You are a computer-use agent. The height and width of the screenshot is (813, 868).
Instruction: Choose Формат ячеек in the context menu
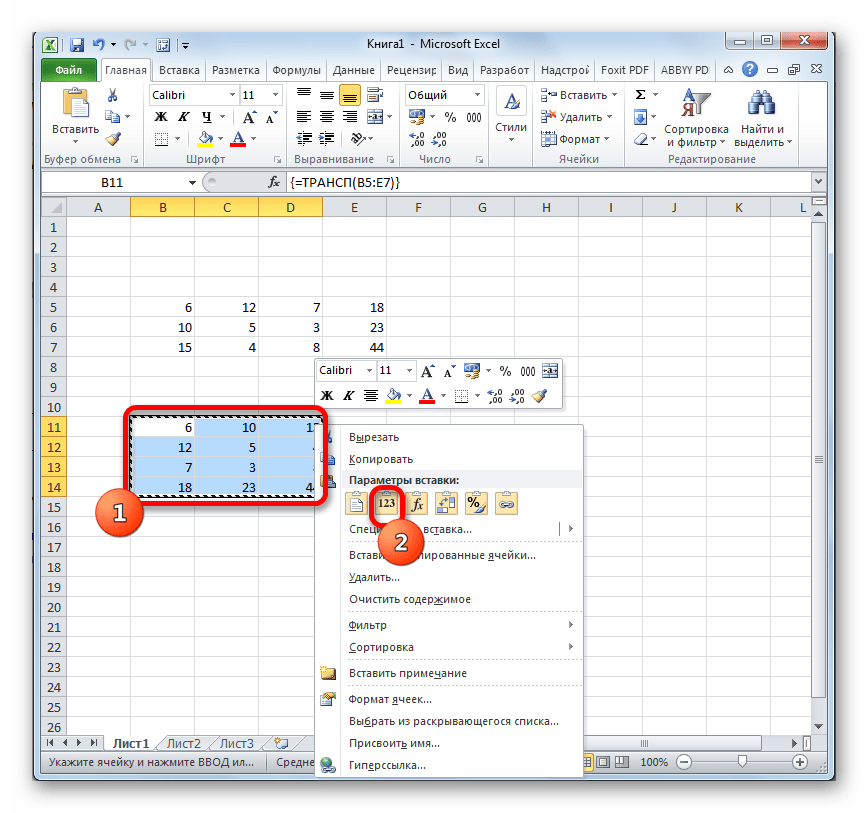[390, 700]
